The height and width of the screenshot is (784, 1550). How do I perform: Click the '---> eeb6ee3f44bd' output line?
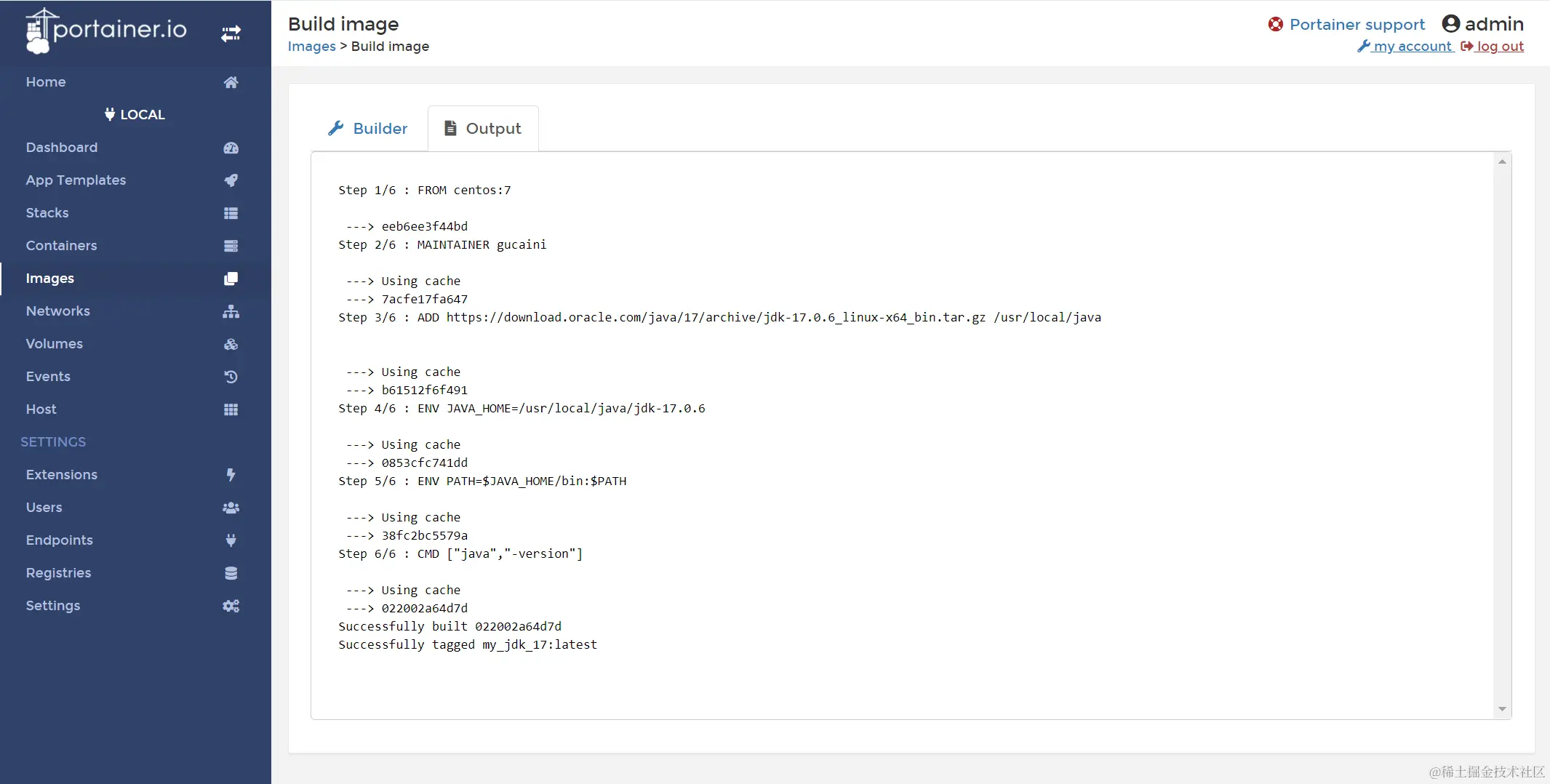click(x=407, y=227)
